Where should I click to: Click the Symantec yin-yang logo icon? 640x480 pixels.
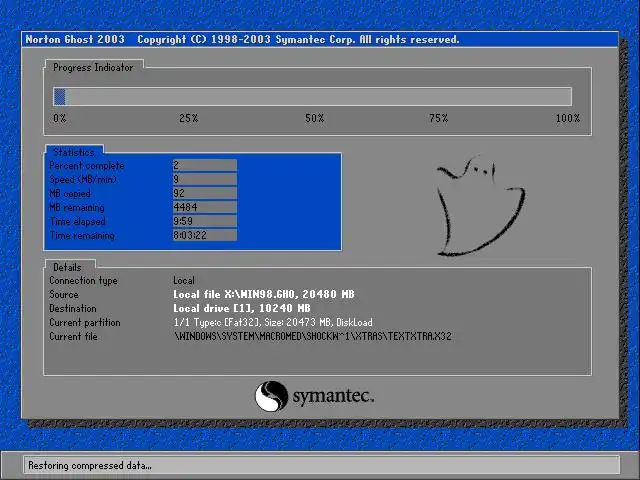click(271, 396)
